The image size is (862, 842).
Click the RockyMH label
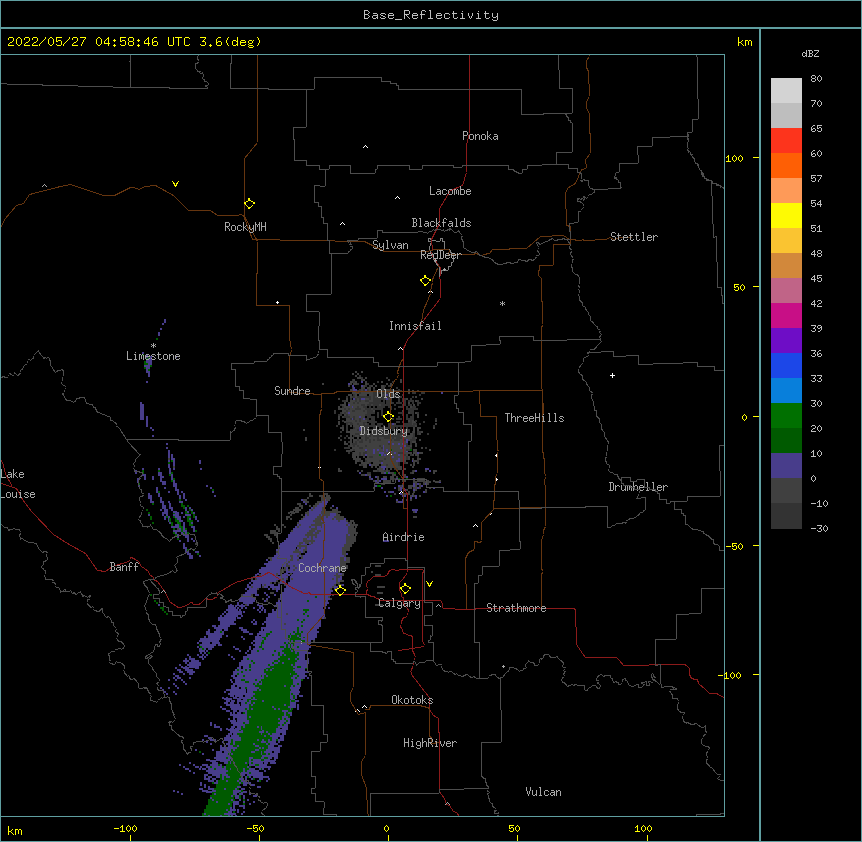coord(245,227)
